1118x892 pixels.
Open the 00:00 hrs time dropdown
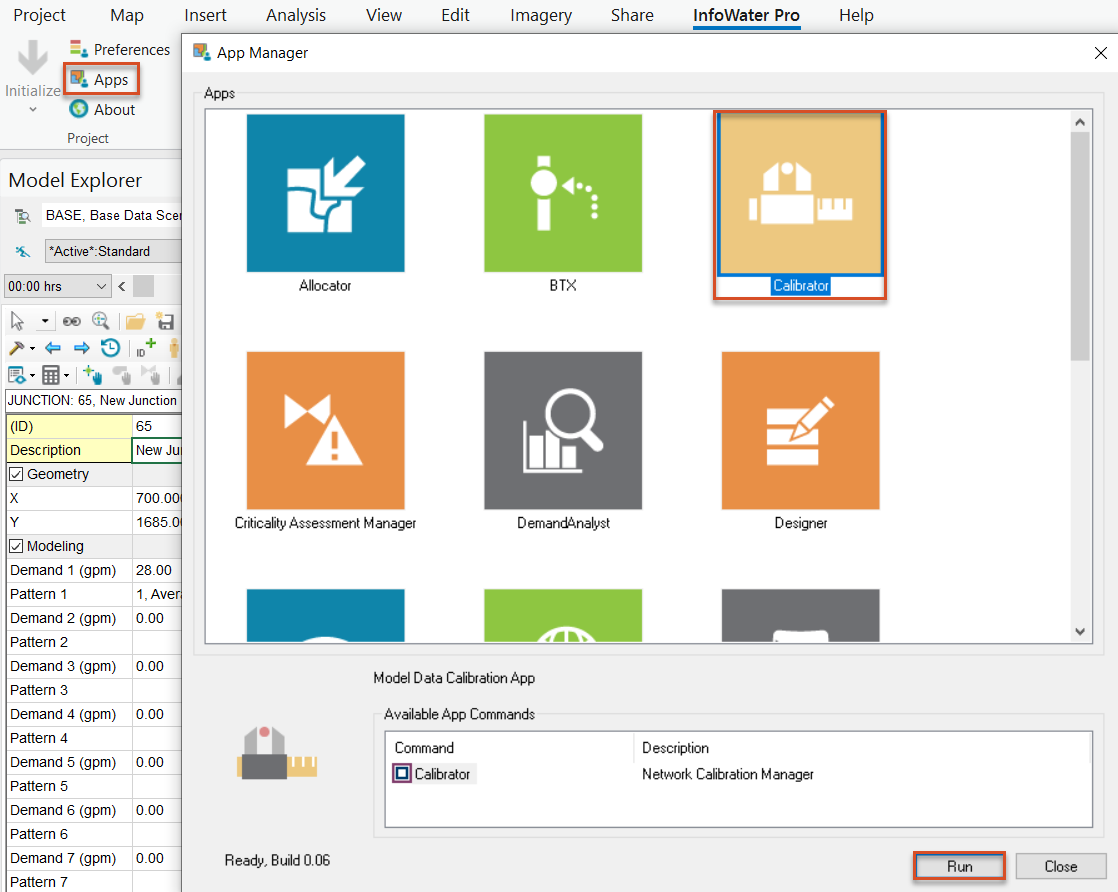click(x=57, y=287)
